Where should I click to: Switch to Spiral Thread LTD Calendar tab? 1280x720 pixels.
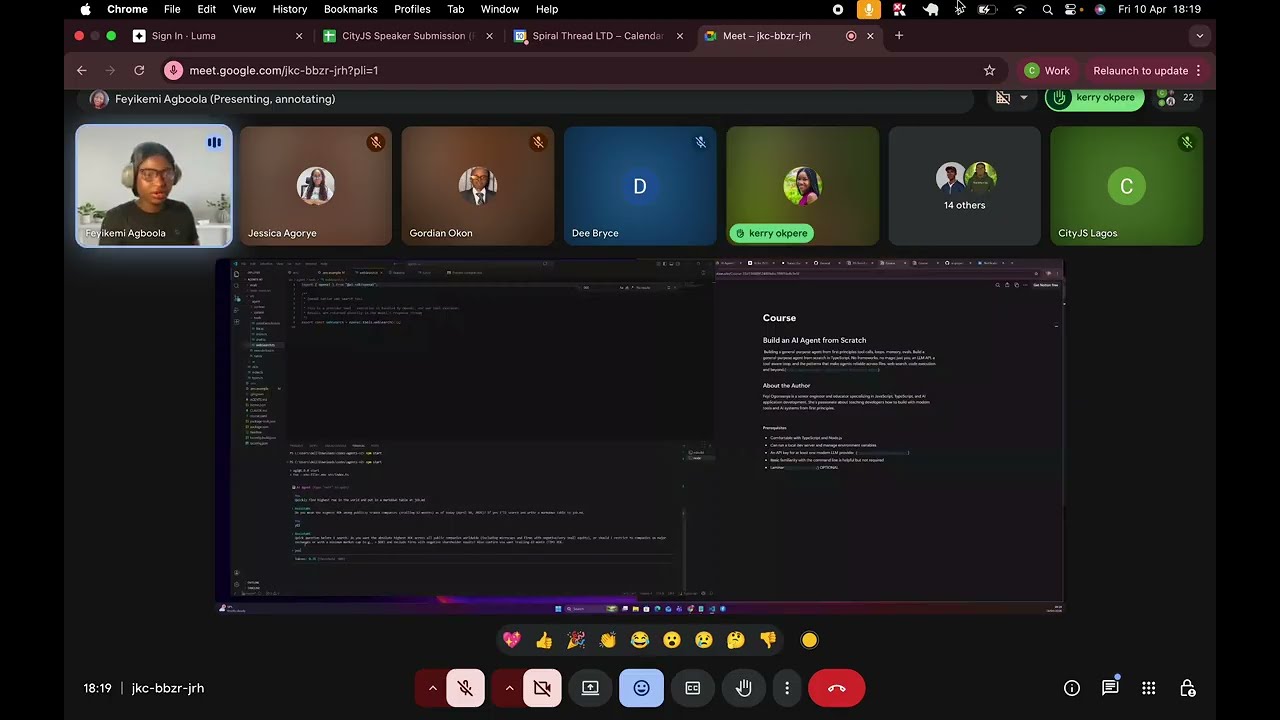click(598, 36)
